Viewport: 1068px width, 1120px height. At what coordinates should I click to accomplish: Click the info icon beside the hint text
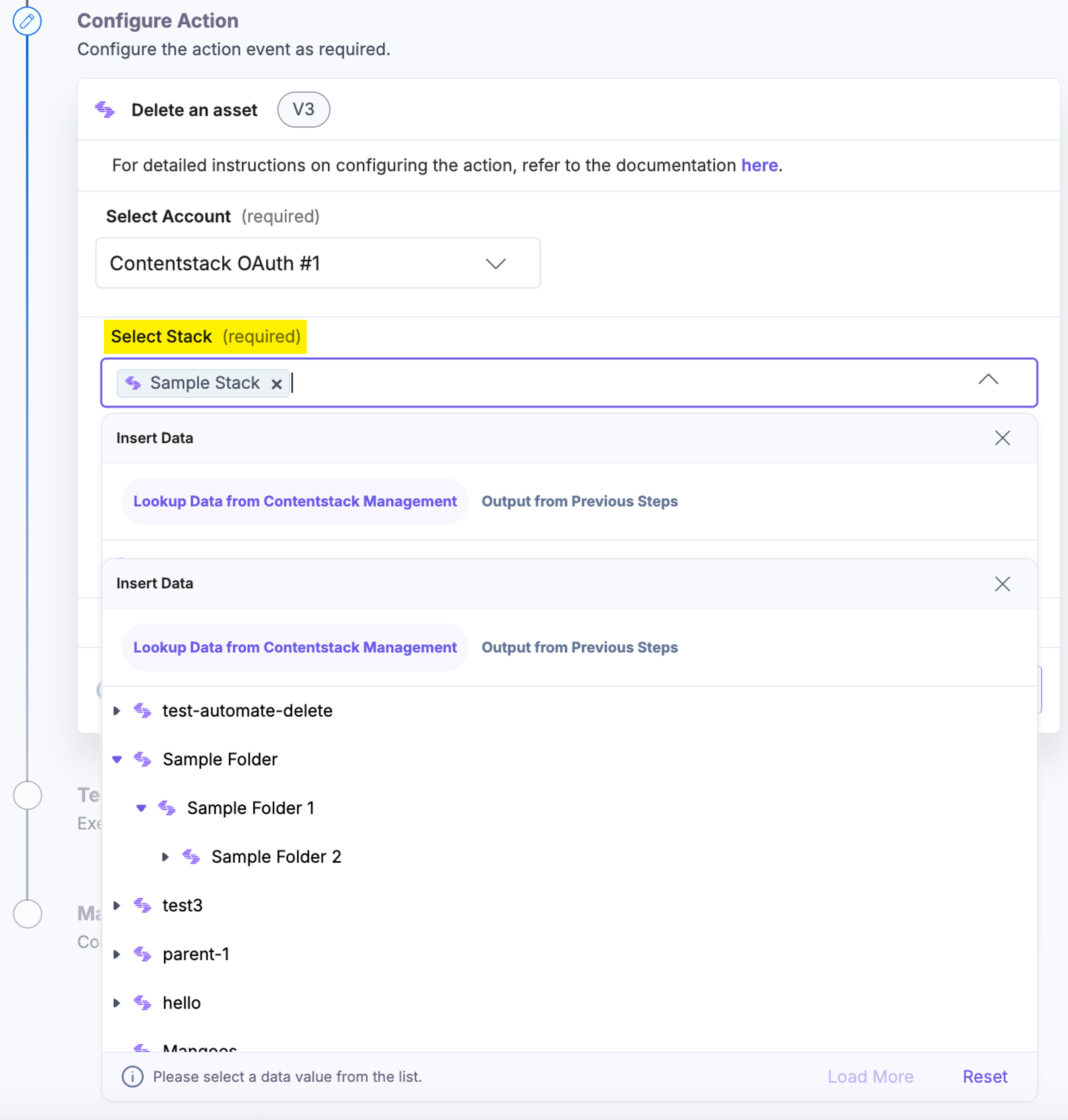tap(133, 1077)
